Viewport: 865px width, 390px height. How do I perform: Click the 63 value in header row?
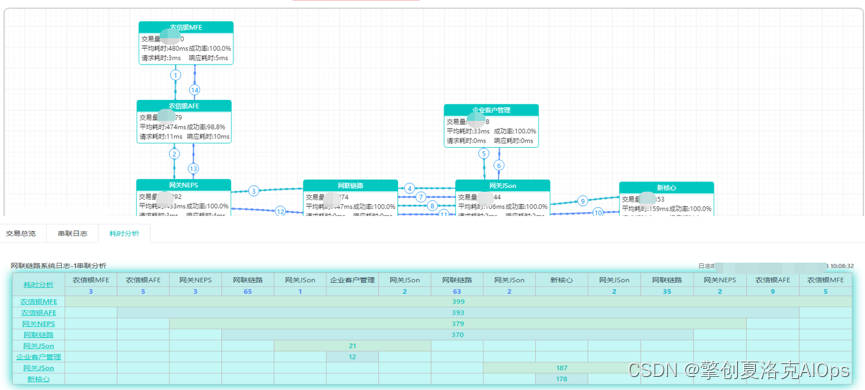pos(457,291)
